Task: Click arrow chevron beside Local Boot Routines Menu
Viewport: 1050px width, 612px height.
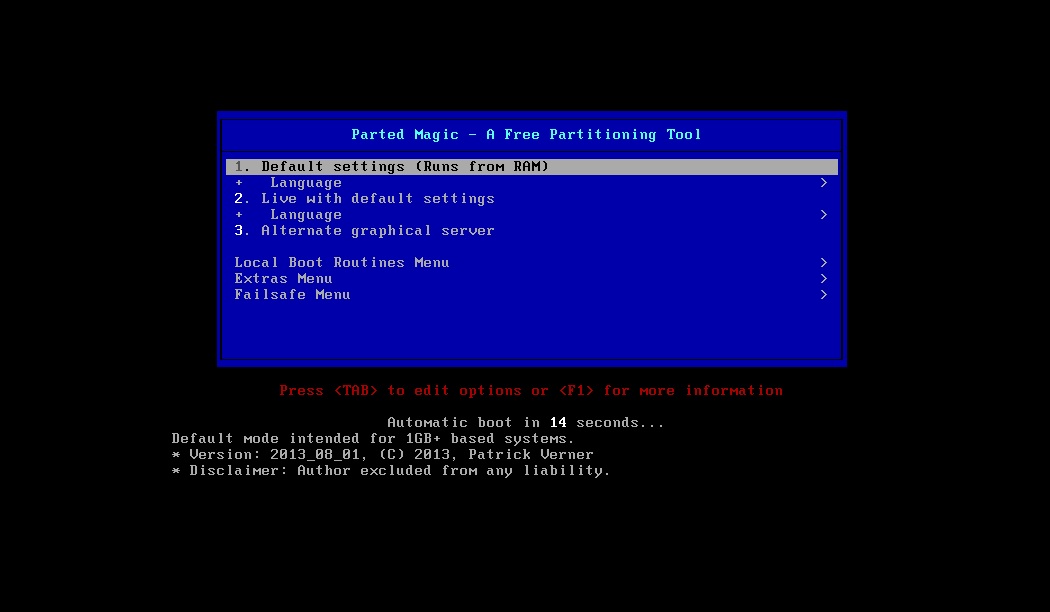Action: [x=824, y=263]
